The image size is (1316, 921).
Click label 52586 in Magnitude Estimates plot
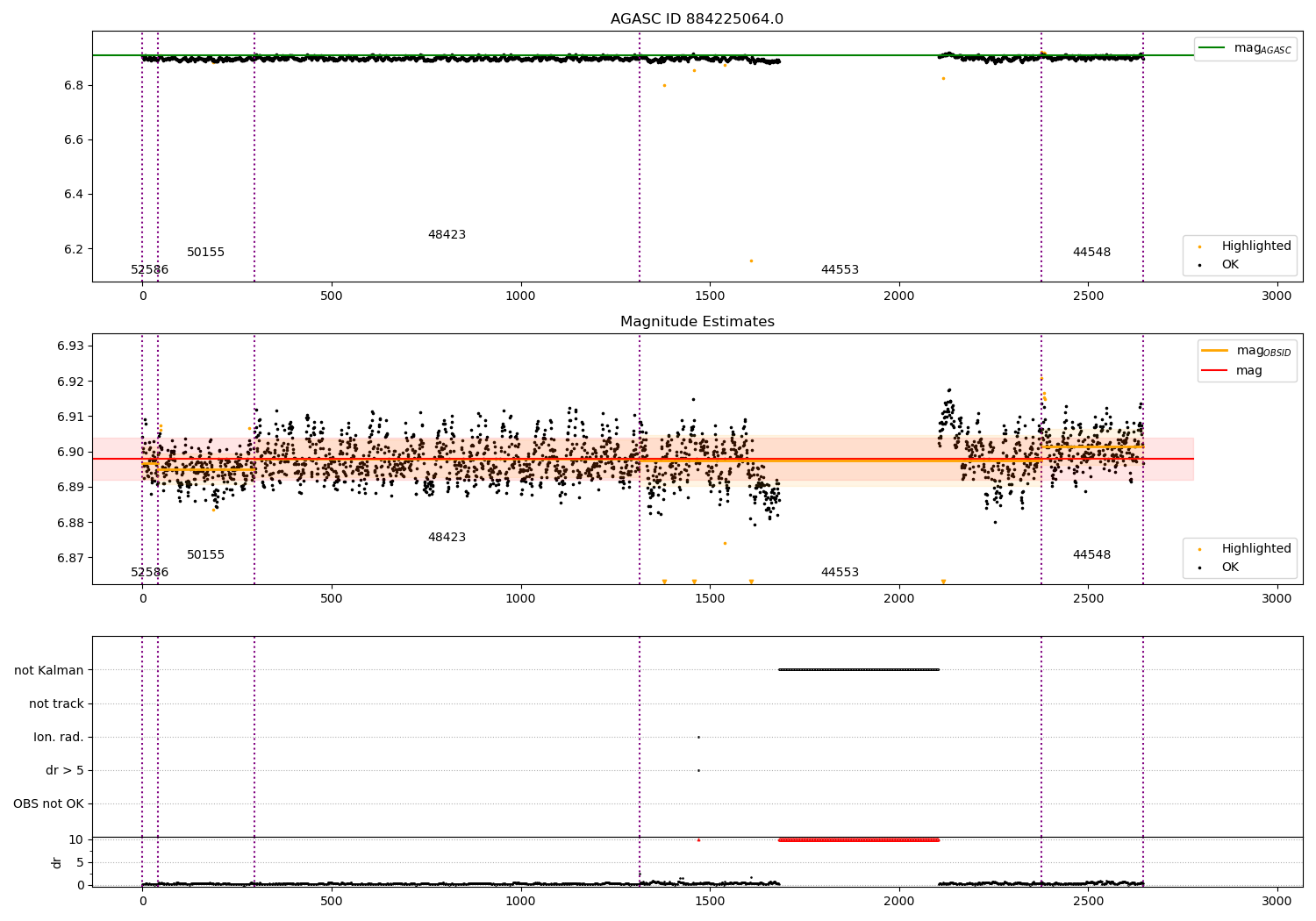pos(150,573)
